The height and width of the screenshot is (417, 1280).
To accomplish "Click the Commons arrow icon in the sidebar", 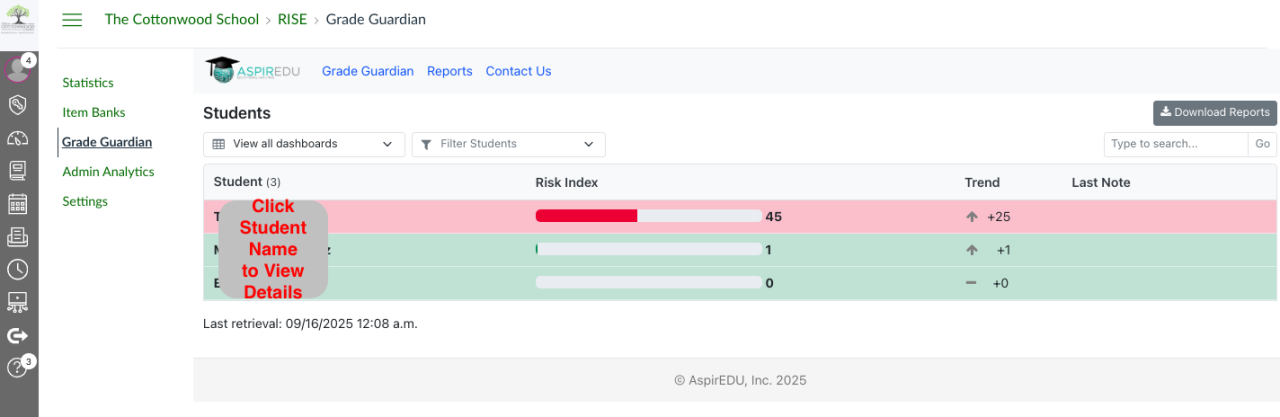I will tap(17, 335).
